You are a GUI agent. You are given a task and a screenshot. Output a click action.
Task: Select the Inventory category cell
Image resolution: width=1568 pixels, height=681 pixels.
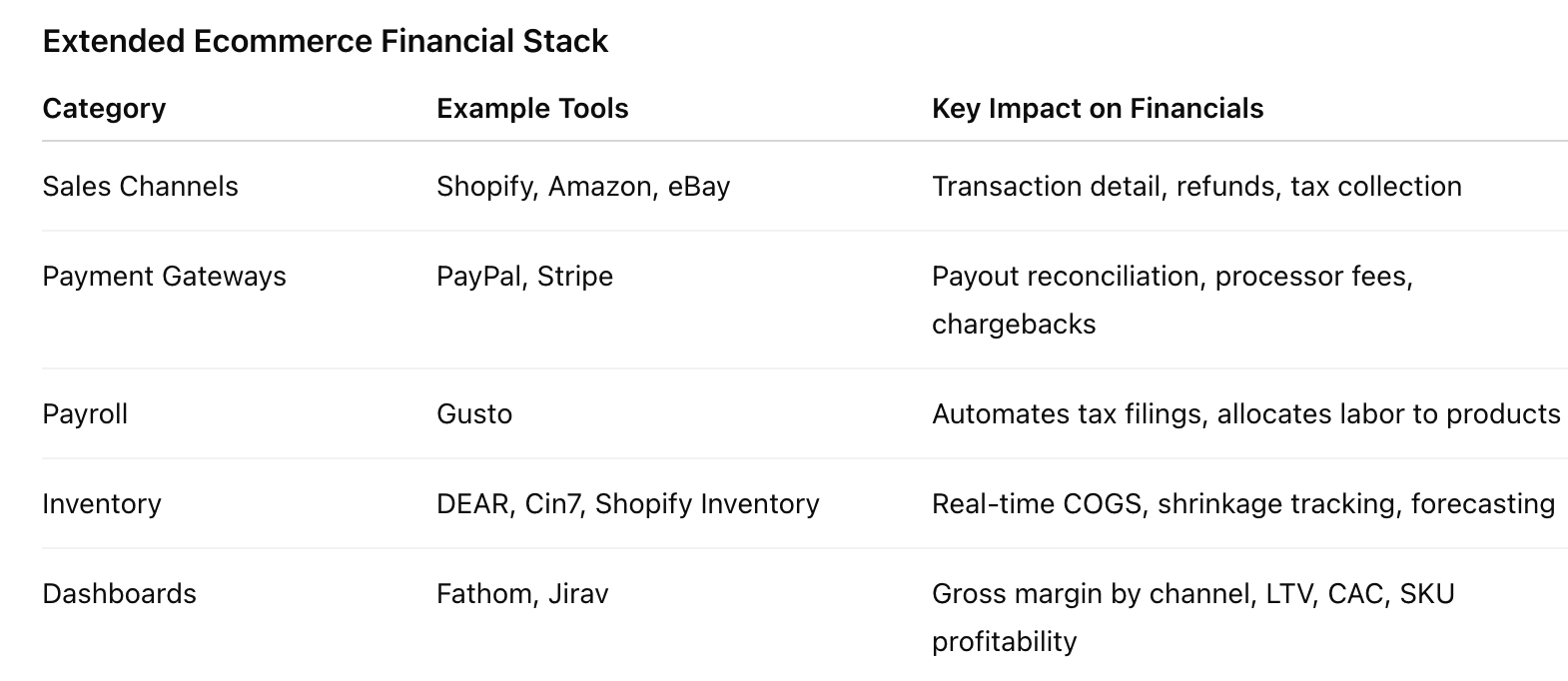[101, 504]
